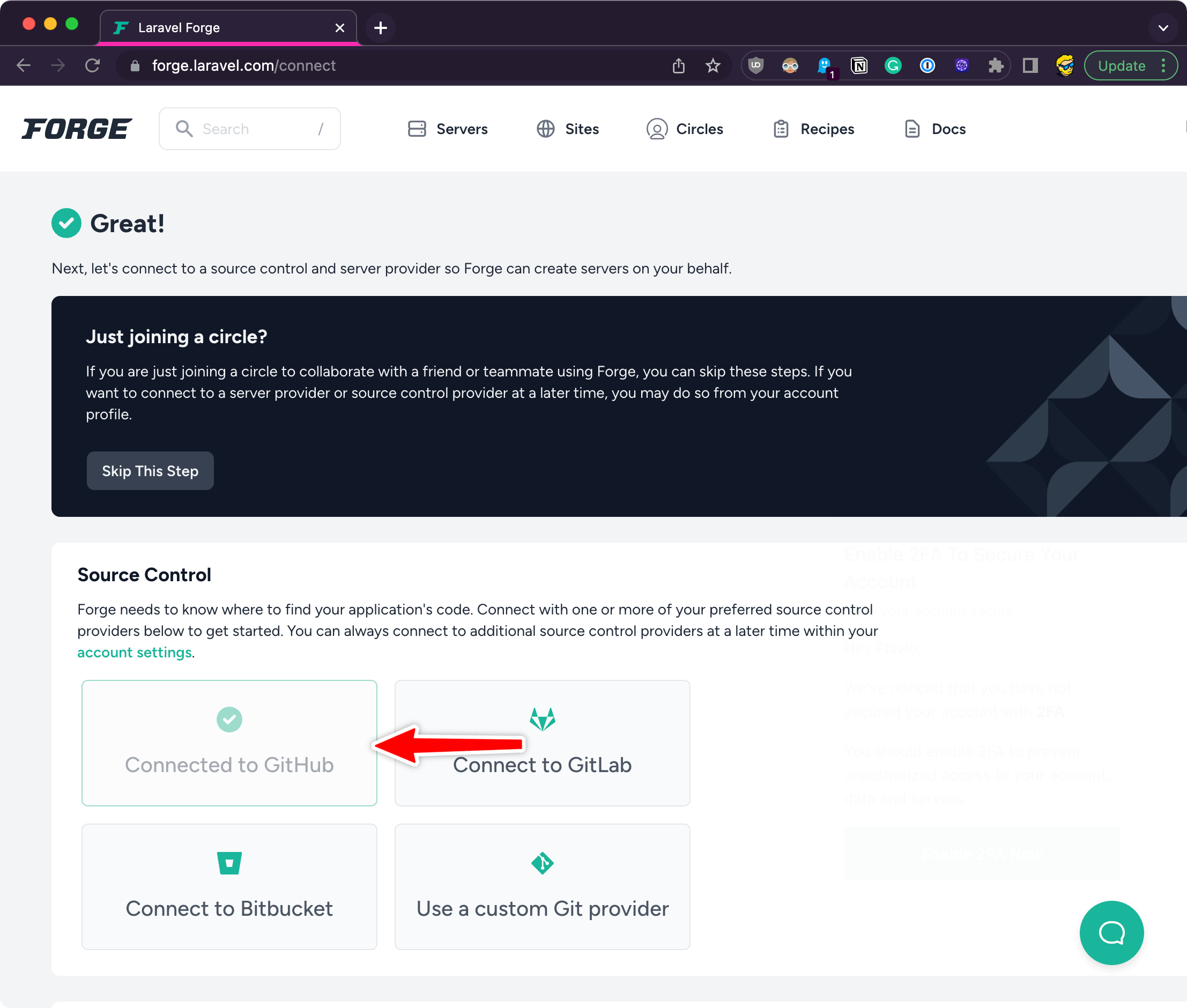The width and height of the screenshot is (1187, 1008).
Task: Open the Recipes nav item
Action: click(x=813, y=129)
